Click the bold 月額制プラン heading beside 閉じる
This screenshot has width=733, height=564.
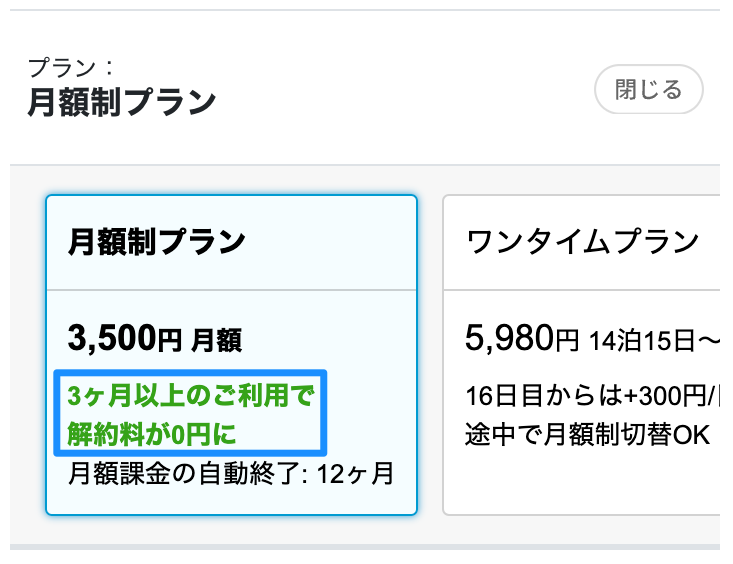pos(121,103)
